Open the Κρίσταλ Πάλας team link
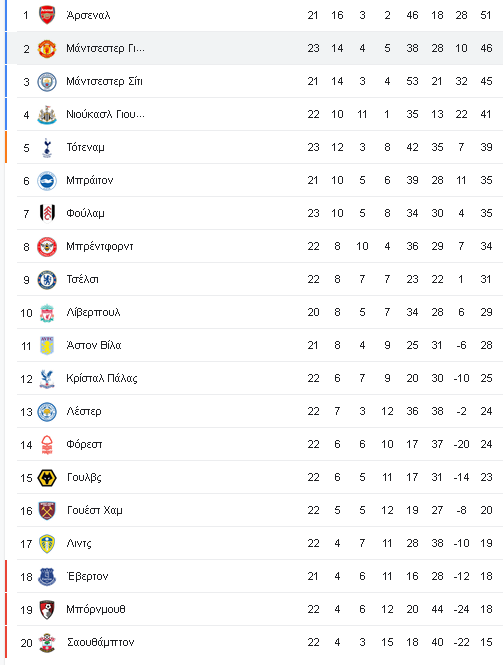The width and height of the screenshot is (503, 665). pyautogui.click(x=102, y=378)
